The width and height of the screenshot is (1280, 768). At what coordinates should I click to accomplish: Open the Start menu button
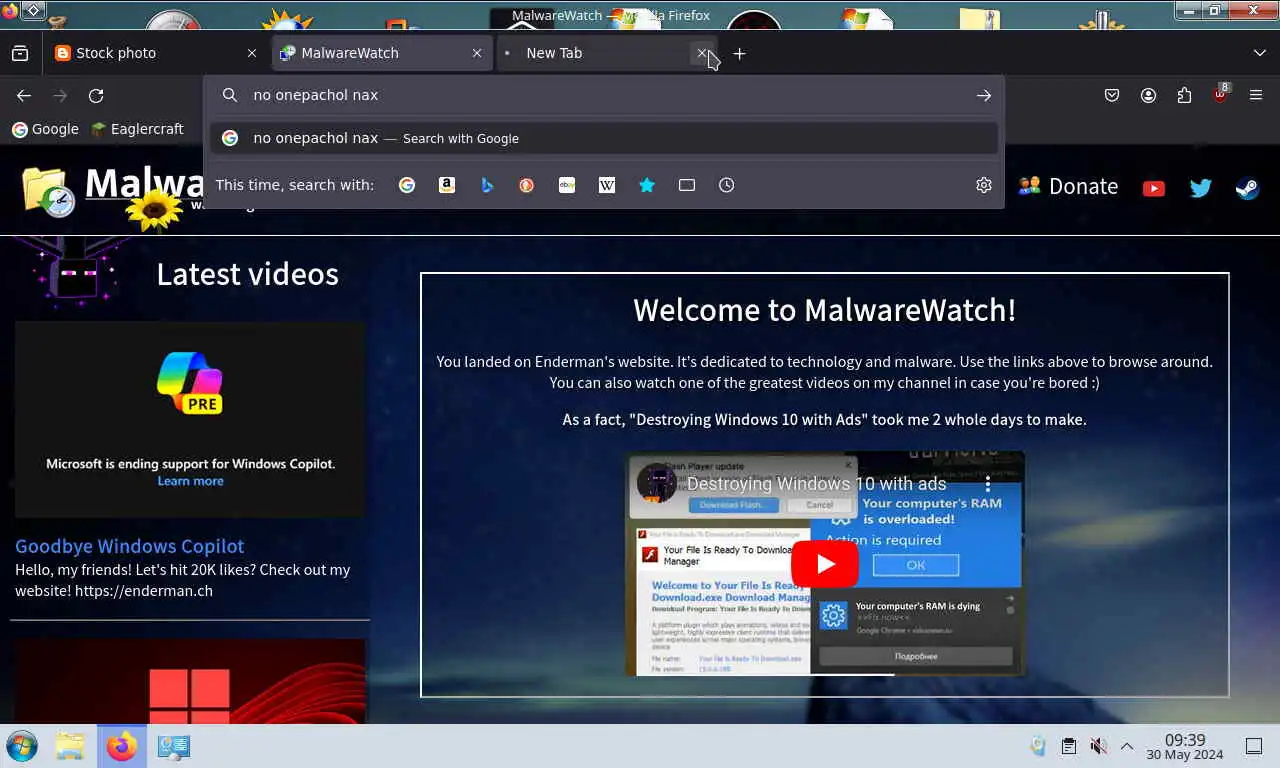coord(22,746)
